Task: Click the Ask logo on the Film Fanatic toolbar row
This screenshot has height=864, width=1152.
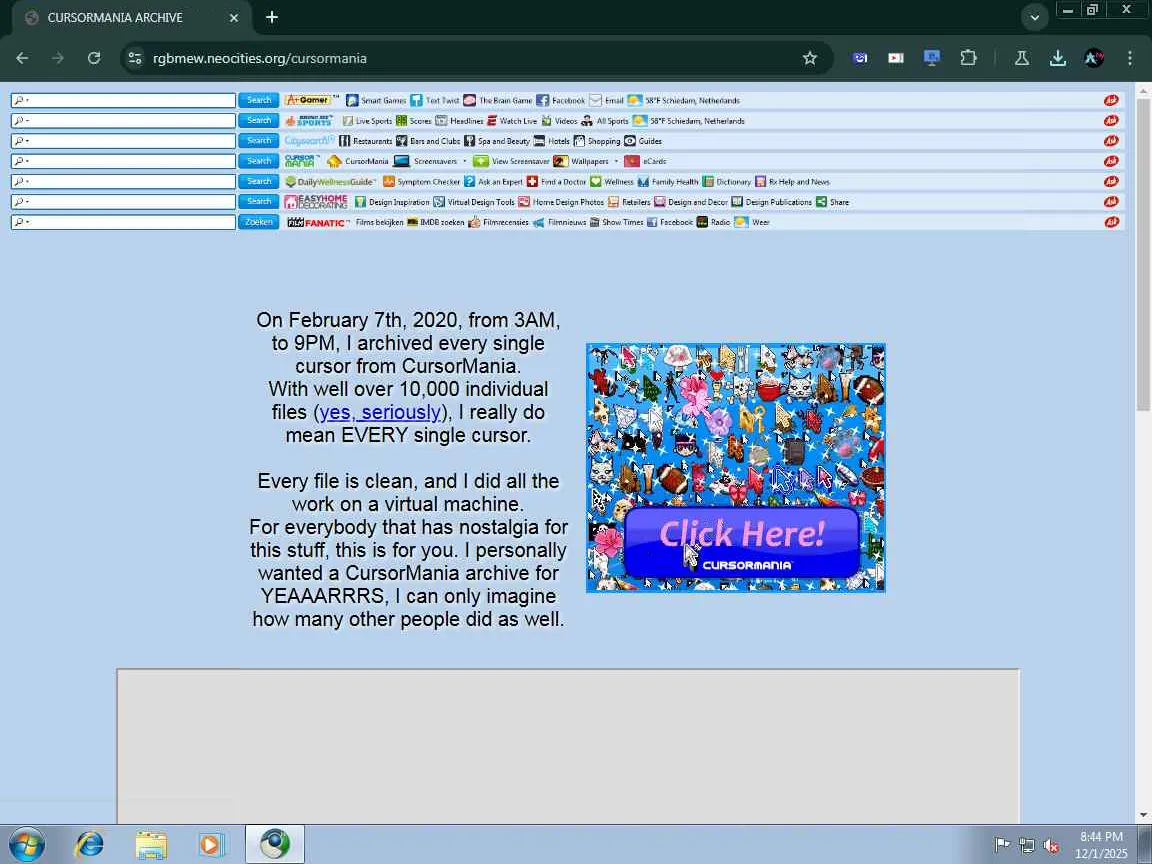Action: coord(1111,222)
